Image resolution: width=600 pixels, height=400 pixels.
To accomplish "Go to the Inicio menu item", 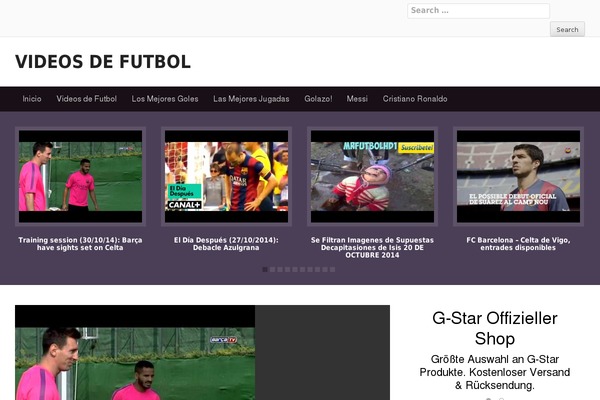I will coord(32,99).
